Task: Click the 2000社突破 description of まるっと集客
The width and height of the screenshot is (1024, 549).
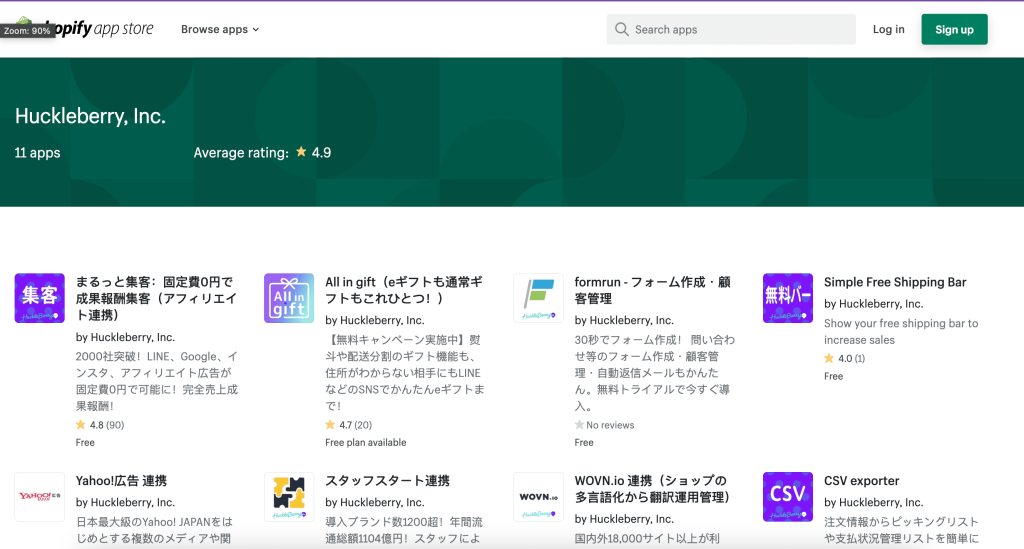Action: pos(157,381)
